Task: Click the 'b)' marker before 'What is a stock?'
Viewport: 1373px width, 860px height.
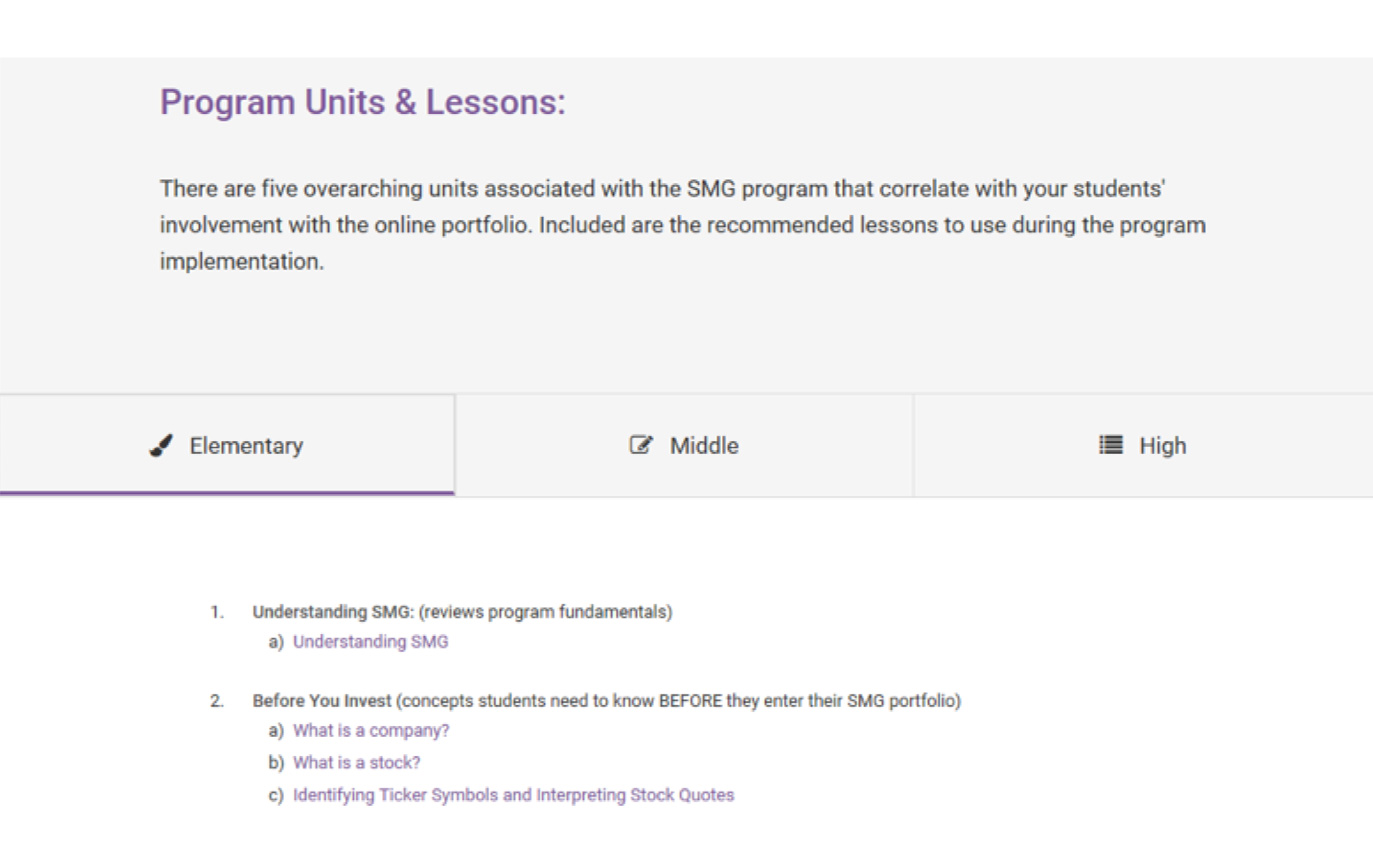Action: 276,763
